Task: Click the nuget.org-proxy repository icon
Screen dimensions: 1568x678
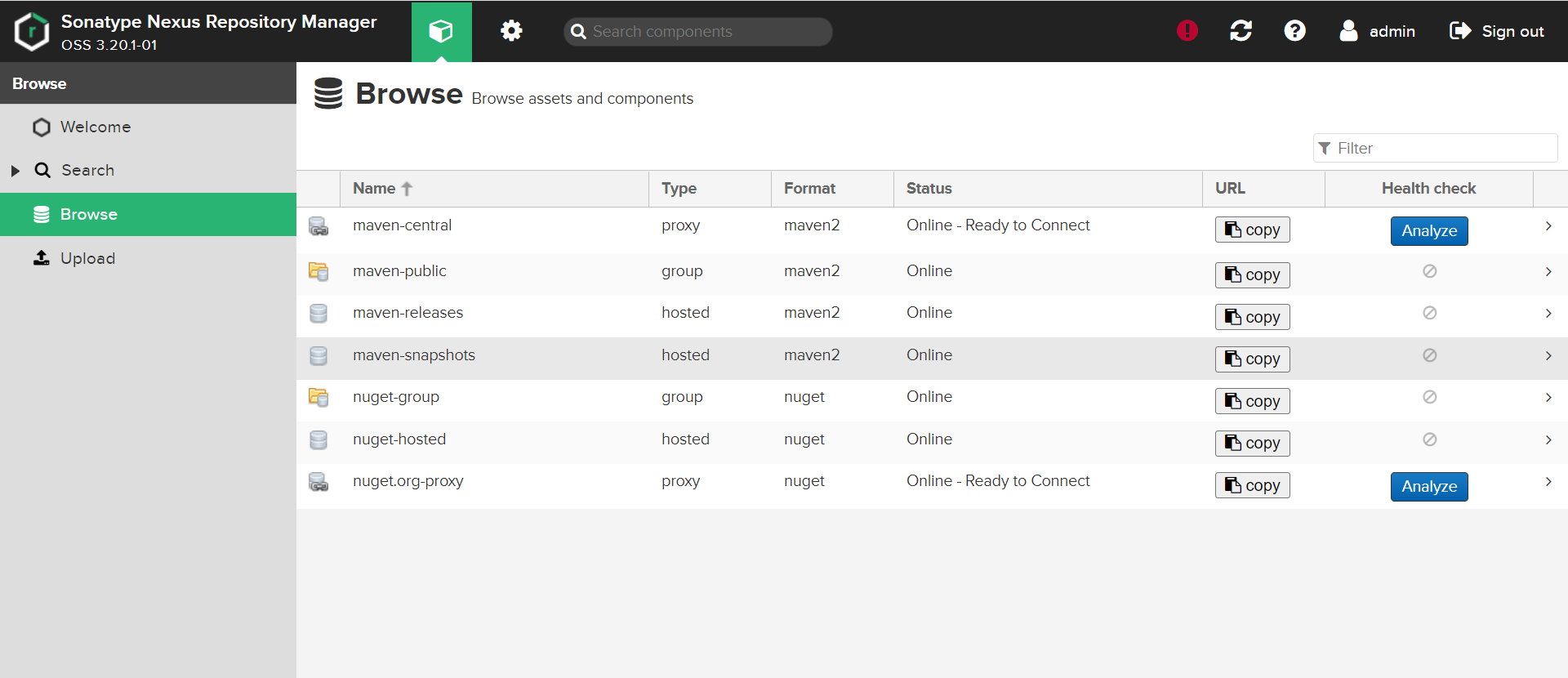Action: tap(318, 483)
